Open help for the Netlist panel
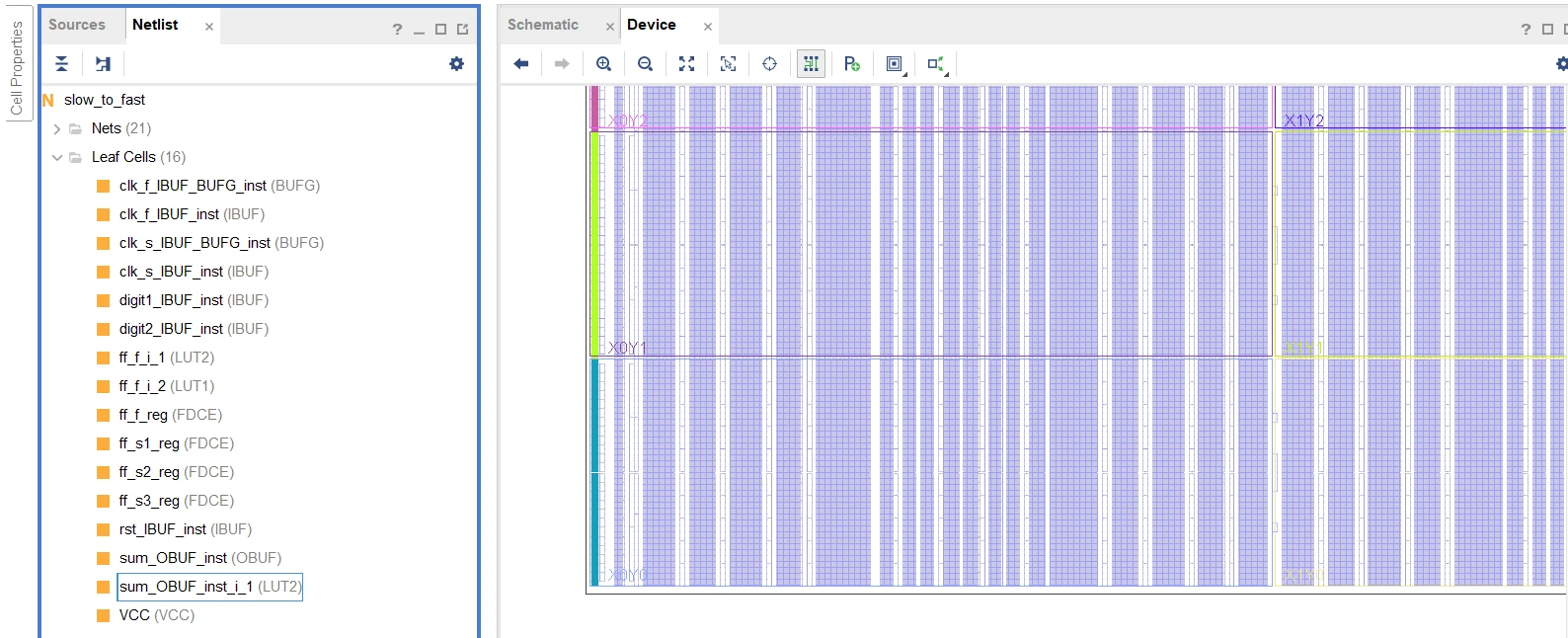1568x638 pixels. point(397,30)
